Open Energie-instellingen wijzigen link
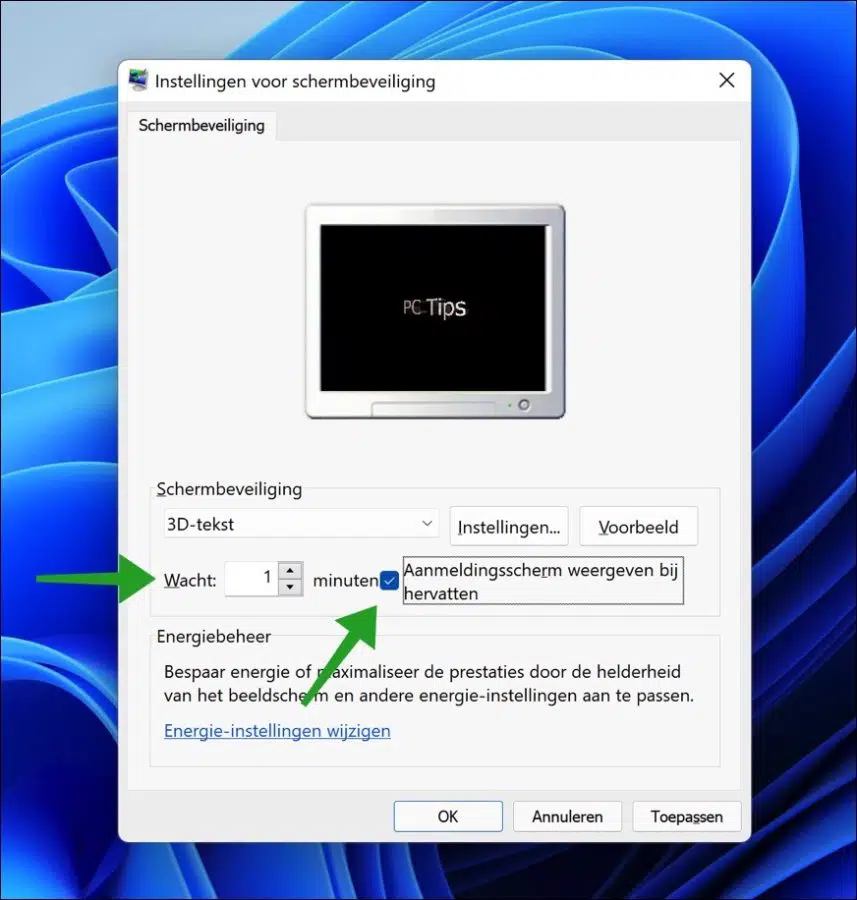 [x=277, y=731]
